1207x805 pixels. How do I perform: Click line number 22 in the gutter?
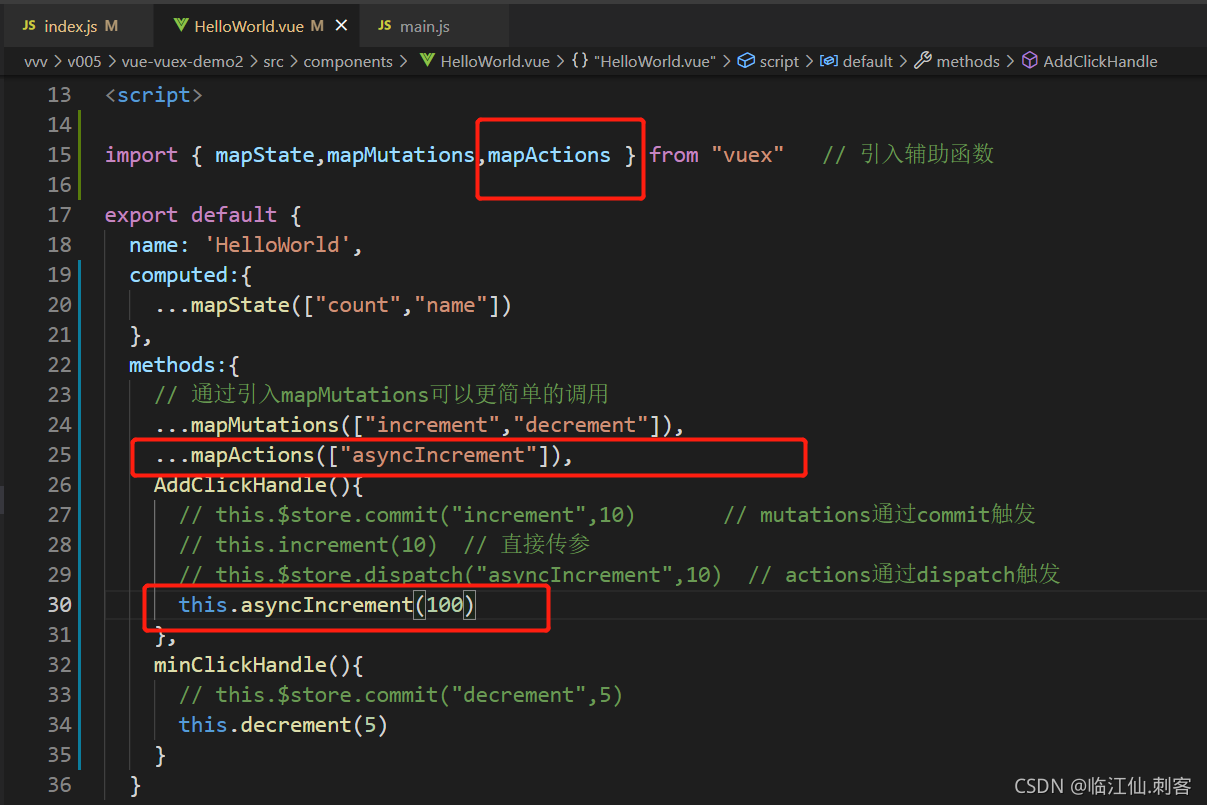(60, 365)
